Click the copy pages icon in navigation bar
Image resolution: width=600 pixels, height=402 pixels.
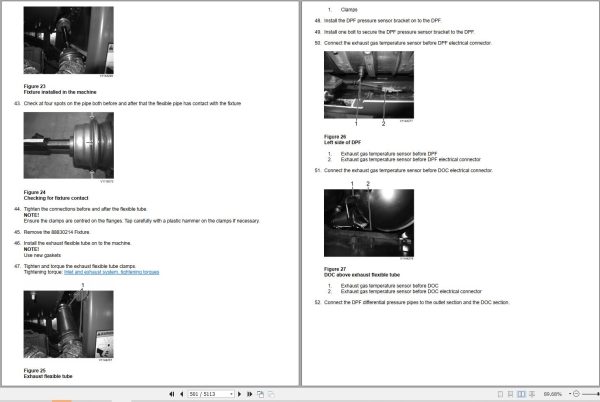pos(261,394)
